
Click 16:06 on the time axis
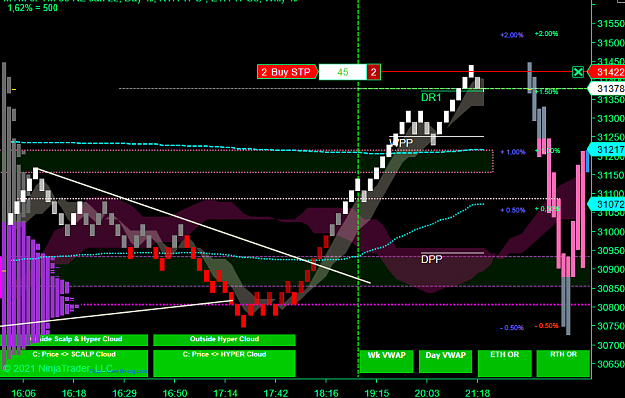[x=24, y=393]
